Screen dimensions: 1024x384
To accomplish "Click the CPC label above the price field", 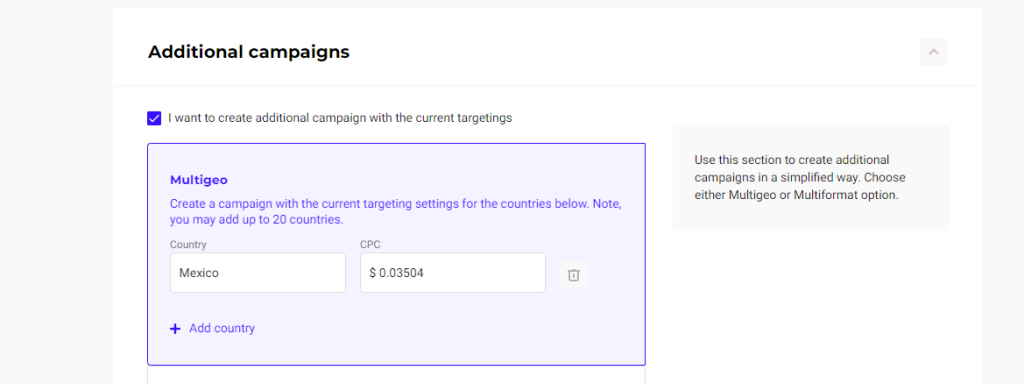I will [370, 245].
